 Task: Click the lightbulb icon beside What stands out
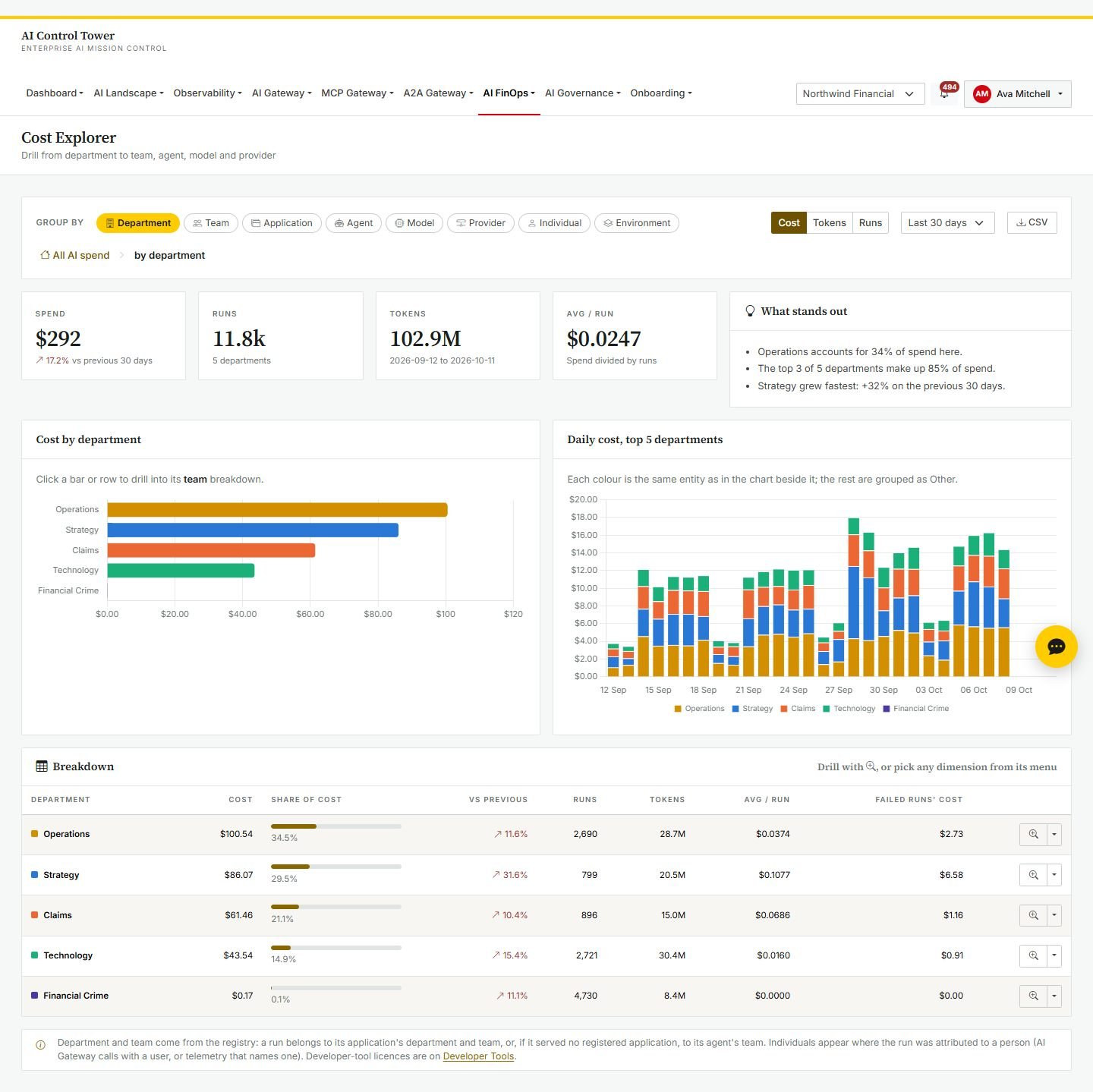(750, 311)
